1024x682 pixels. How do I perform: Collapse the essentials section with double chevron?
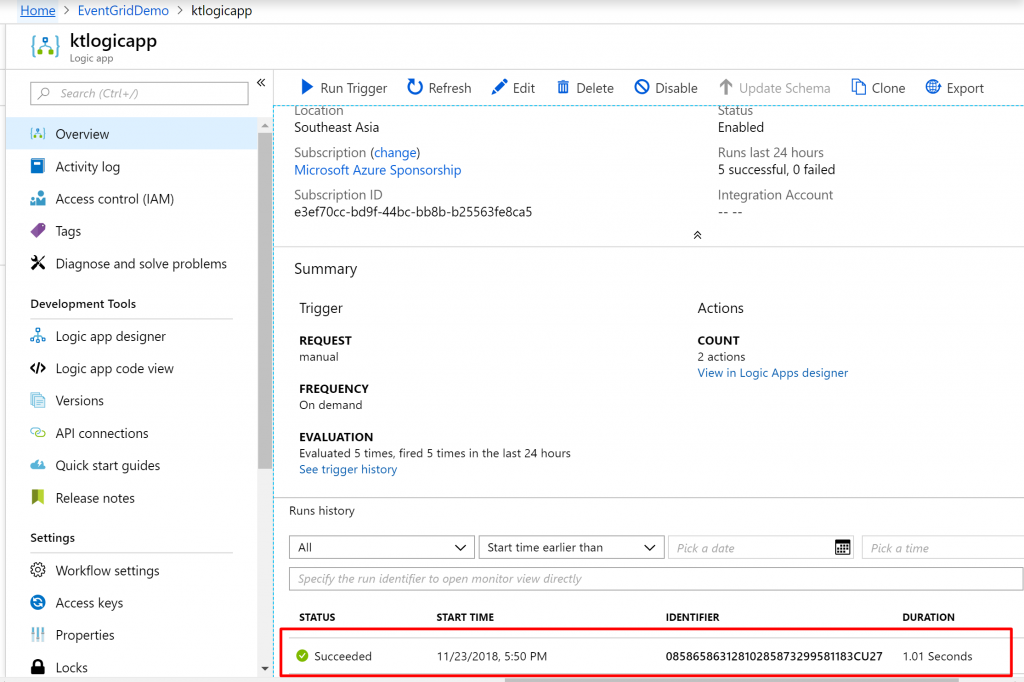point(697,235)
